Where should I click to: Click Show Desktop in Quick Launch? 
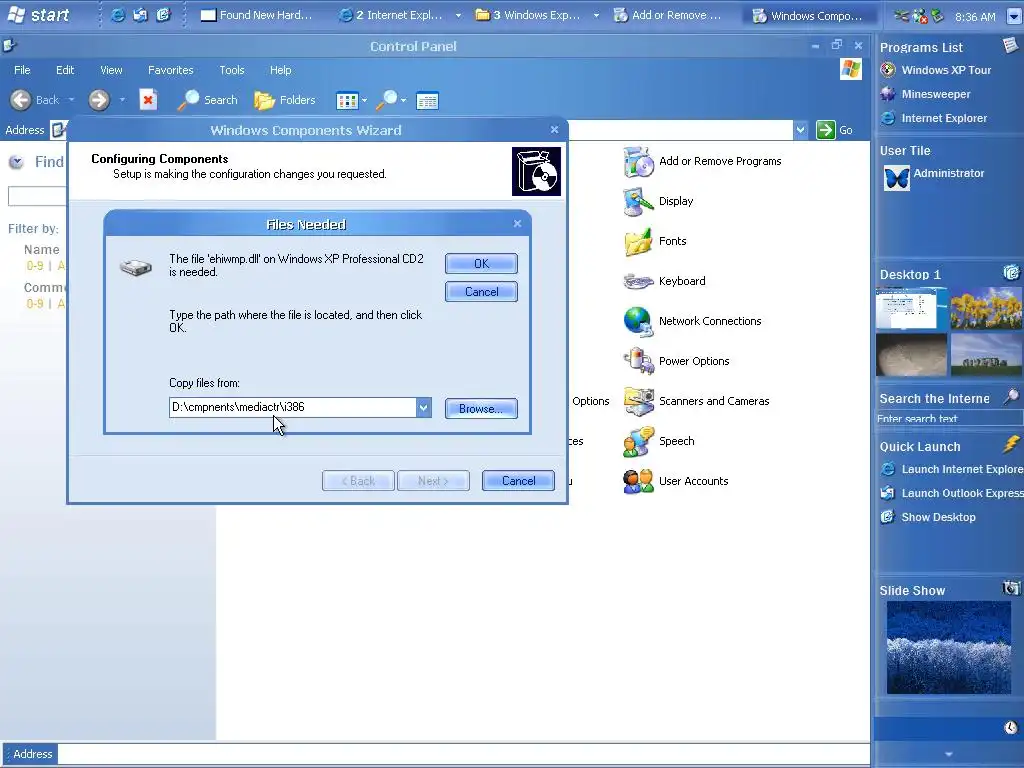pos(928,517)
